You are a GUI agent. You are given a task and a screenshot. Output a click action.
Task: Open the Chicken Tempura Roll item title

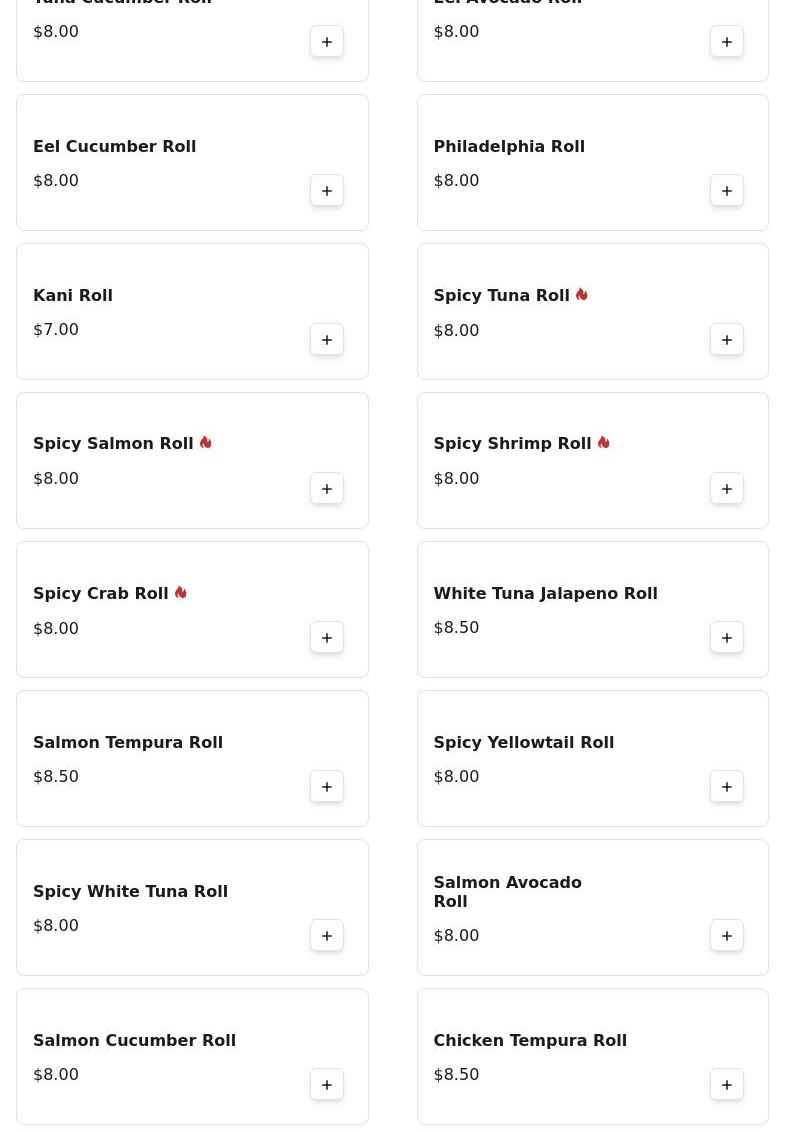tap(530, 1041)
